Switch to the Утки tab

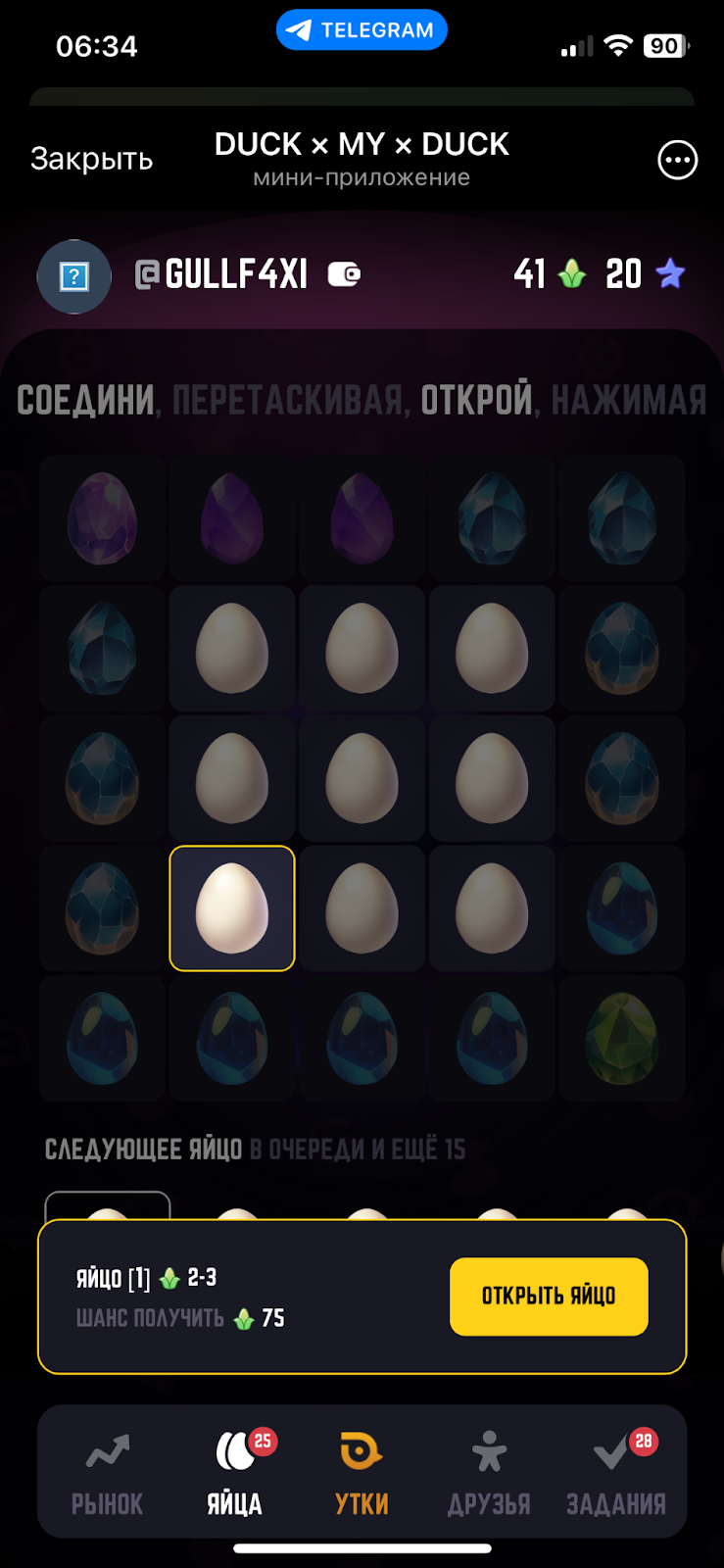(362, 1473)
